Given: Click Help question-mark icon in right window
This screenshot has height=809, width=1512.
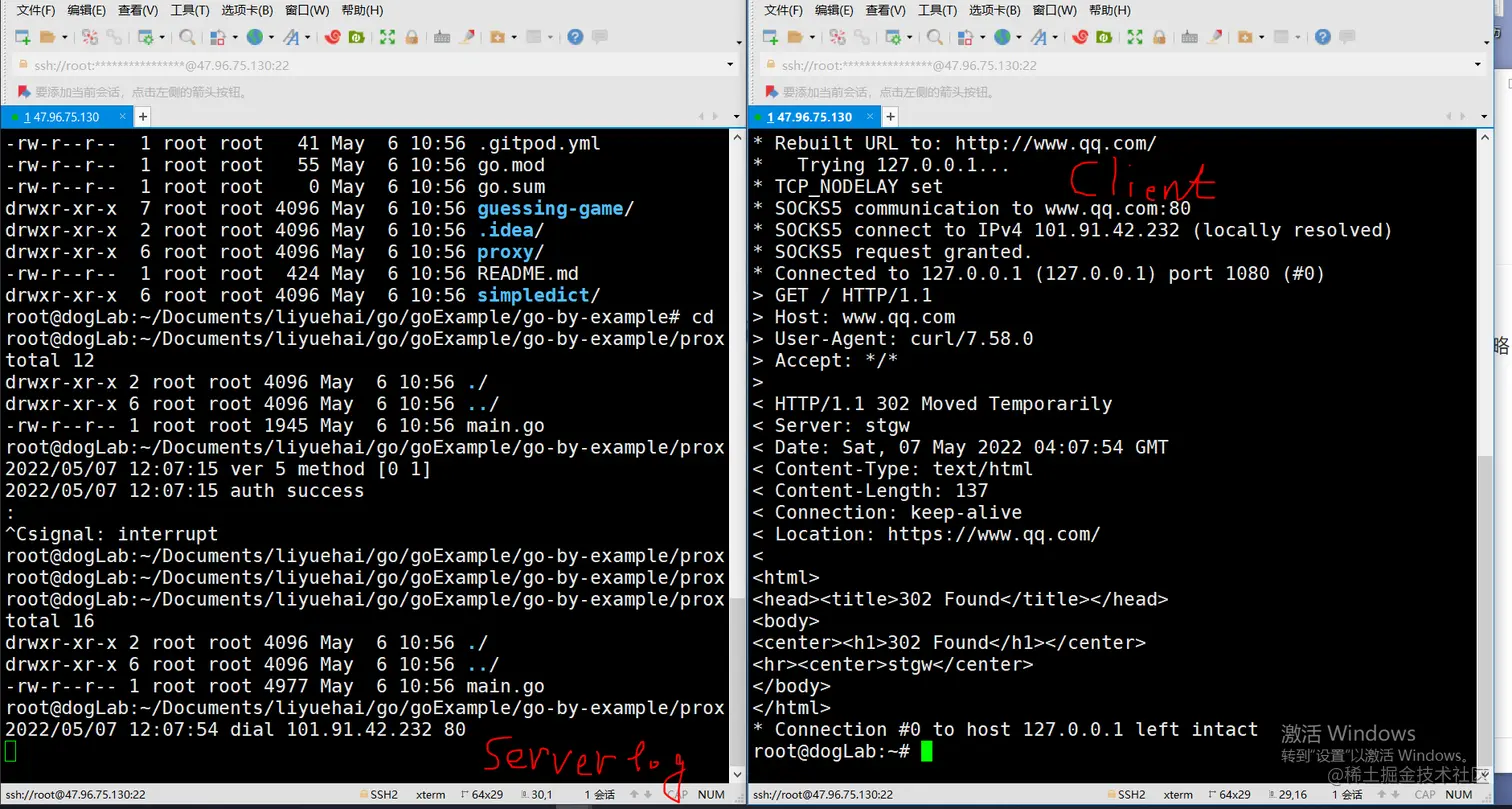Looking at the screenshot, I should [1323, 37].
